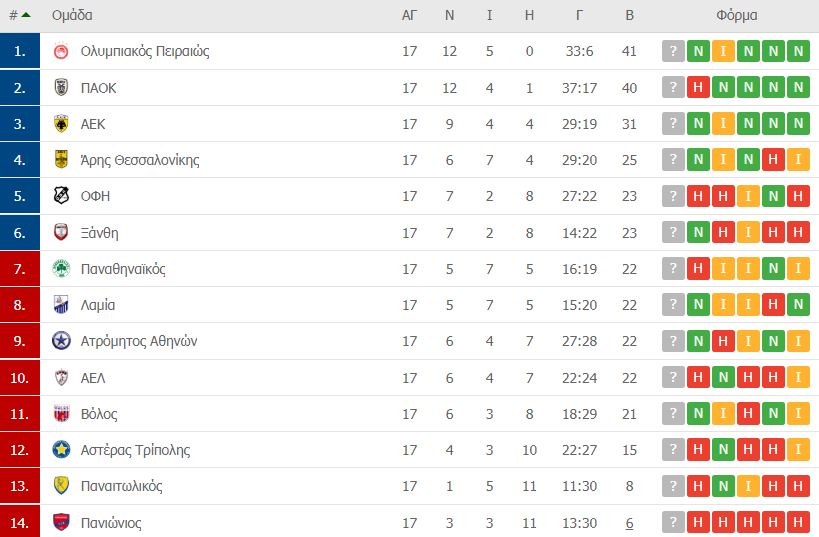Image resolution: width=819 pixels, height=537 pixels.
Task: Click the Λαμία team badge
Action: pos(61,305)
